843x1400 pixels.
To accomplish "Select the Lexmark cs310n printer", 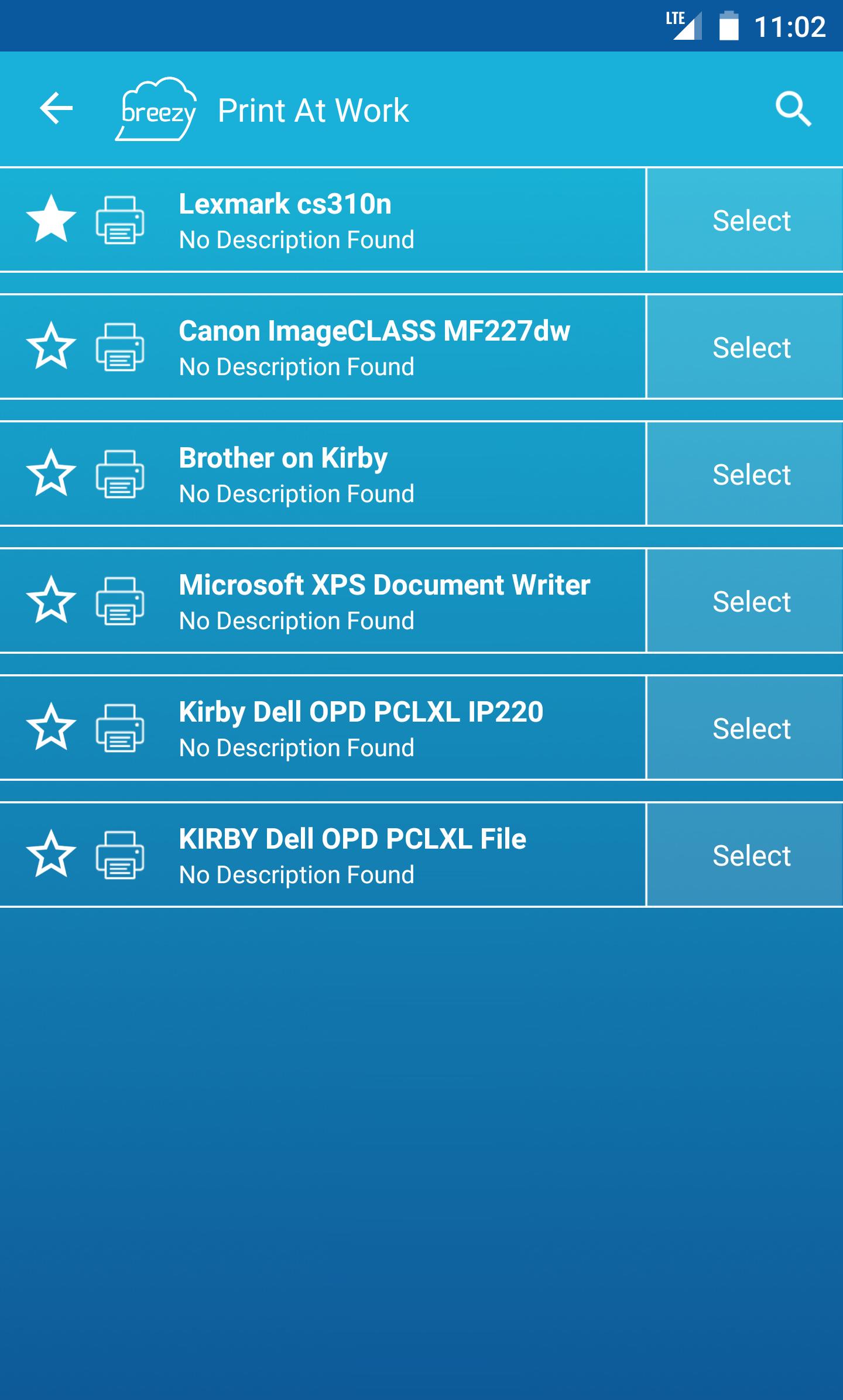I will [751, 221].
